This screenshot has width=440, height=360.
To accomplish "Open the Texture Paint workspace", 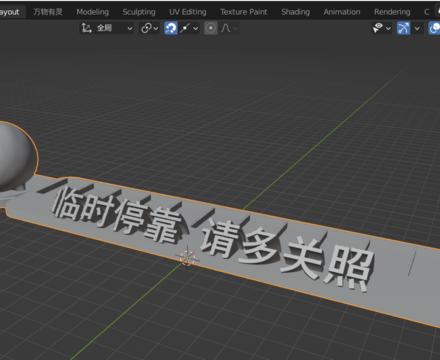I will point(244,12).
